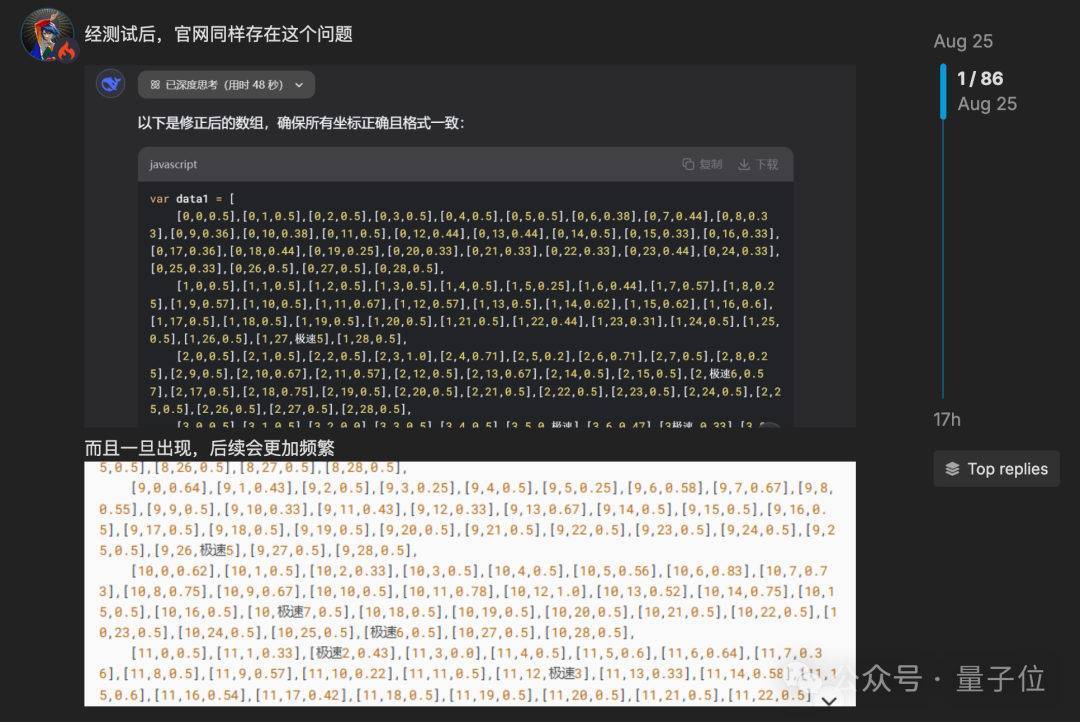Click the javascript language label
The width and height of the screenshot is (1080, 722).
pos(173,164)
